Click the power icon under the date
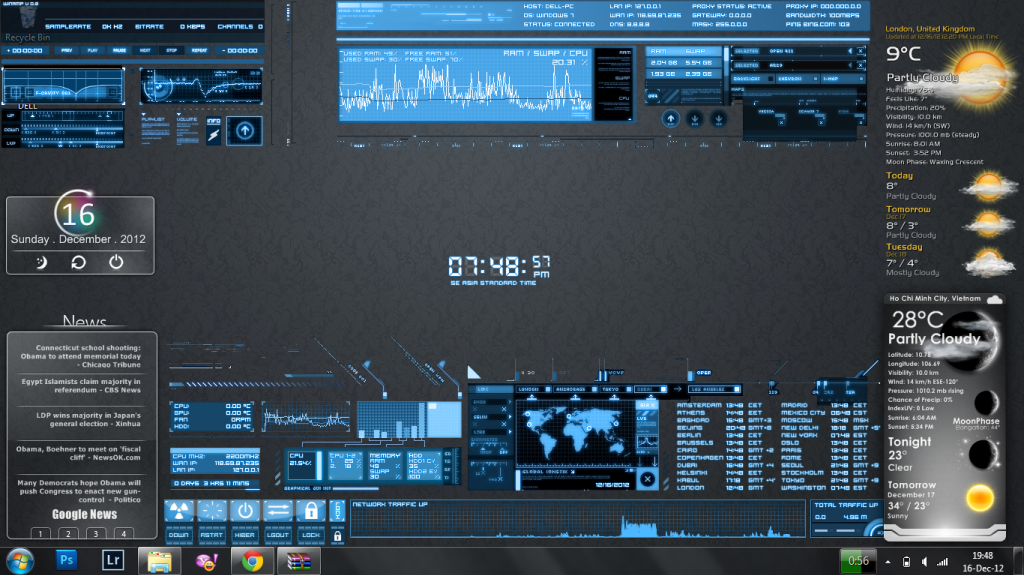Viewport: 1024px width, 575px height. click(116, 262)
